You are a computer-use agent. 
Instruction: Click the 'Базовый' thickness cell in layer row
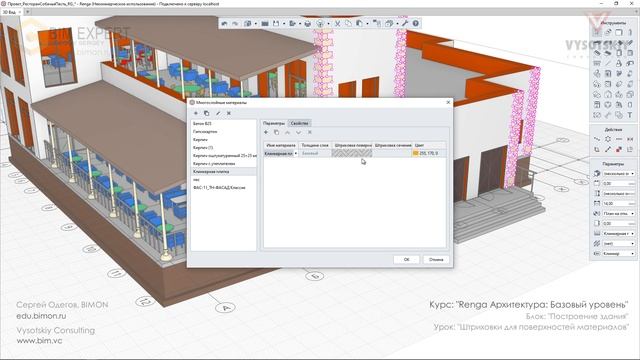pos(315,153)
